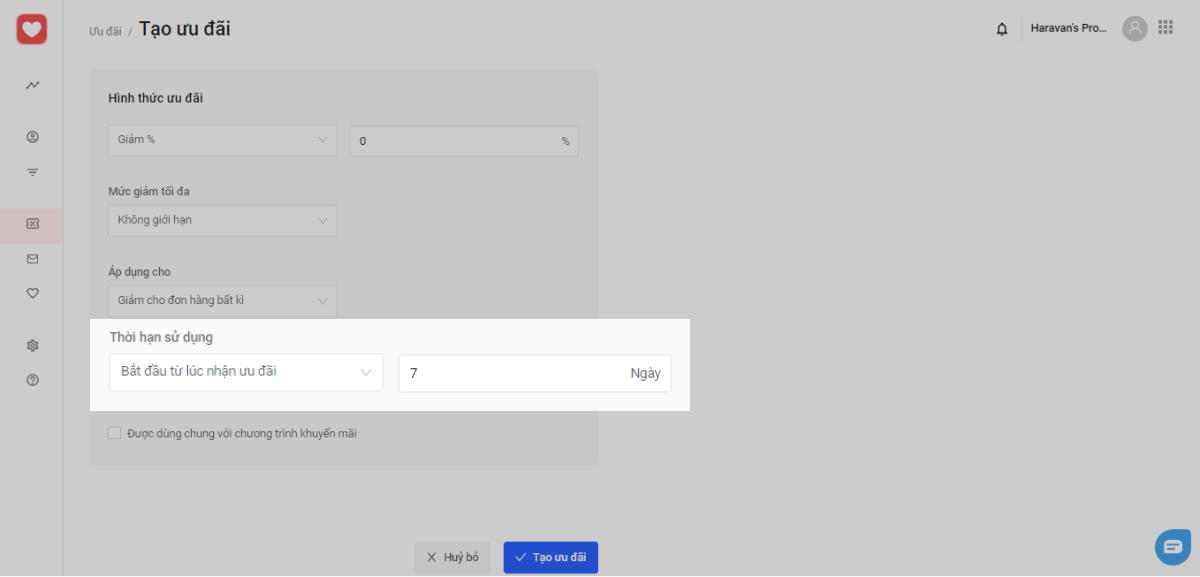Open the analytics trend line sidebar icon

pyautogui.click(x=32, y=85)
